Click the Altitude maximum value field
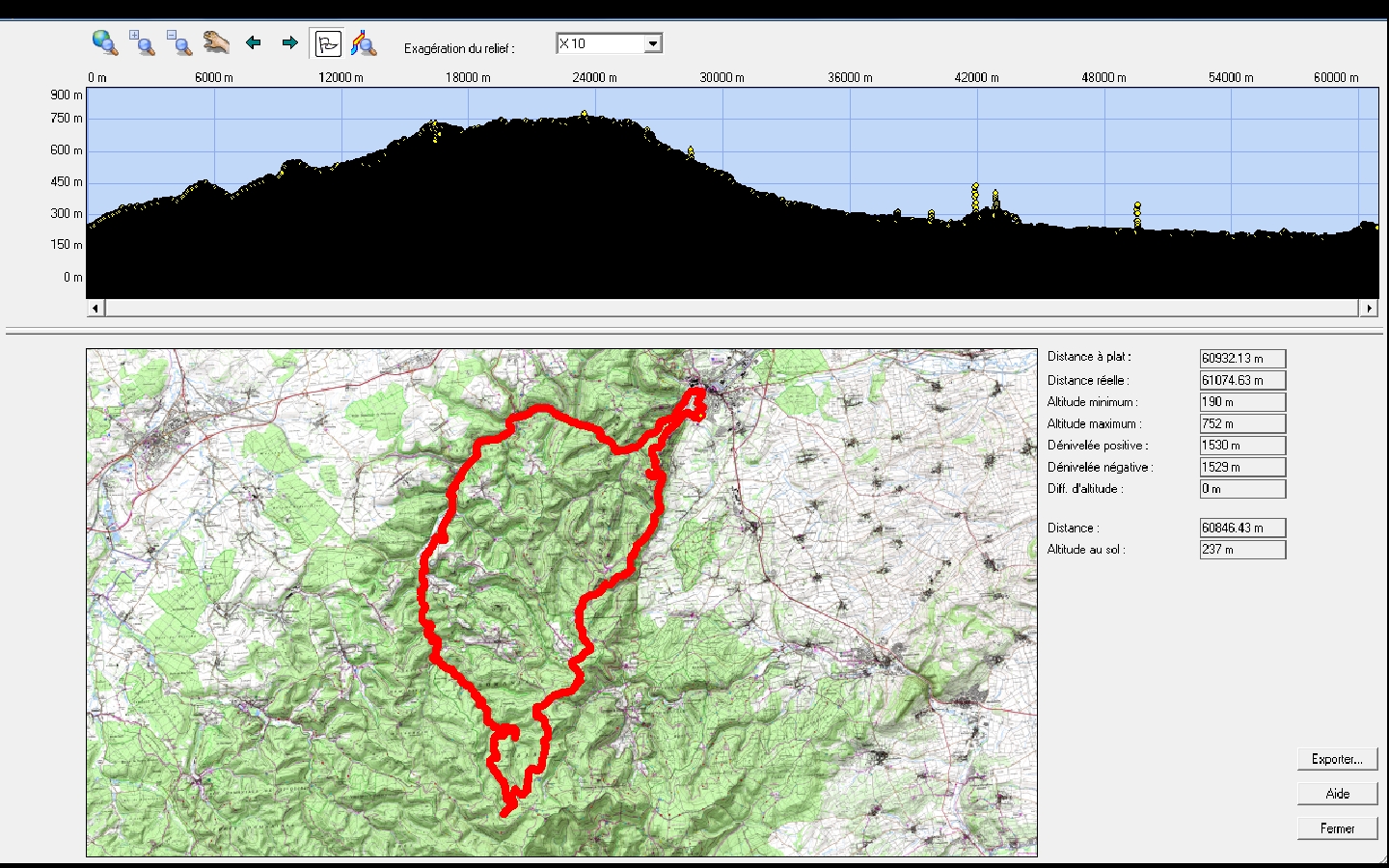 1242,423
